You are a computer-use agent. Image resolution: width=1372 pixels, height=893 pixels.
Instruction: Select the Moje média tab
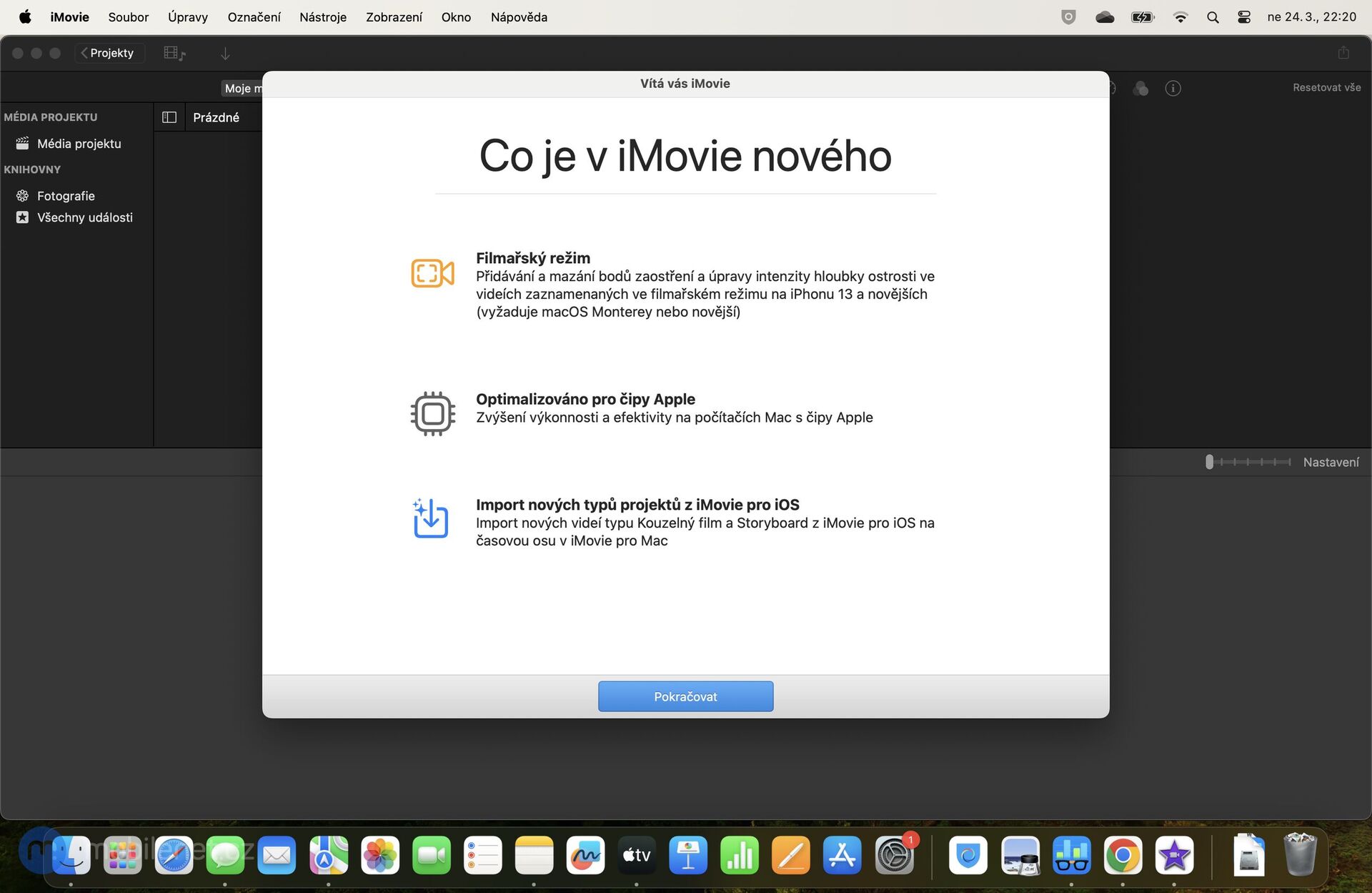[243, 88]
